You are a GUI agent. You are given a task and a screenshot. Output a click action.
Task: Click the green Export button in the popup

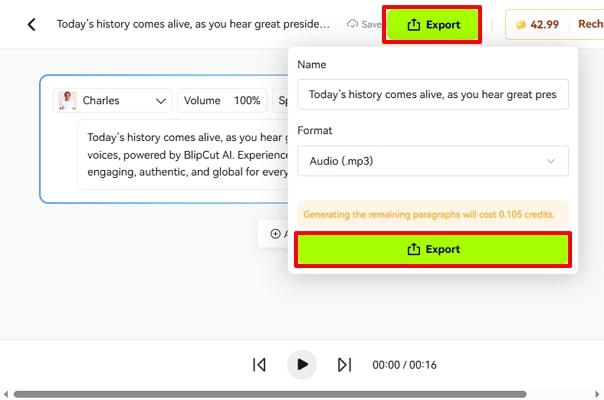point(433,249)
